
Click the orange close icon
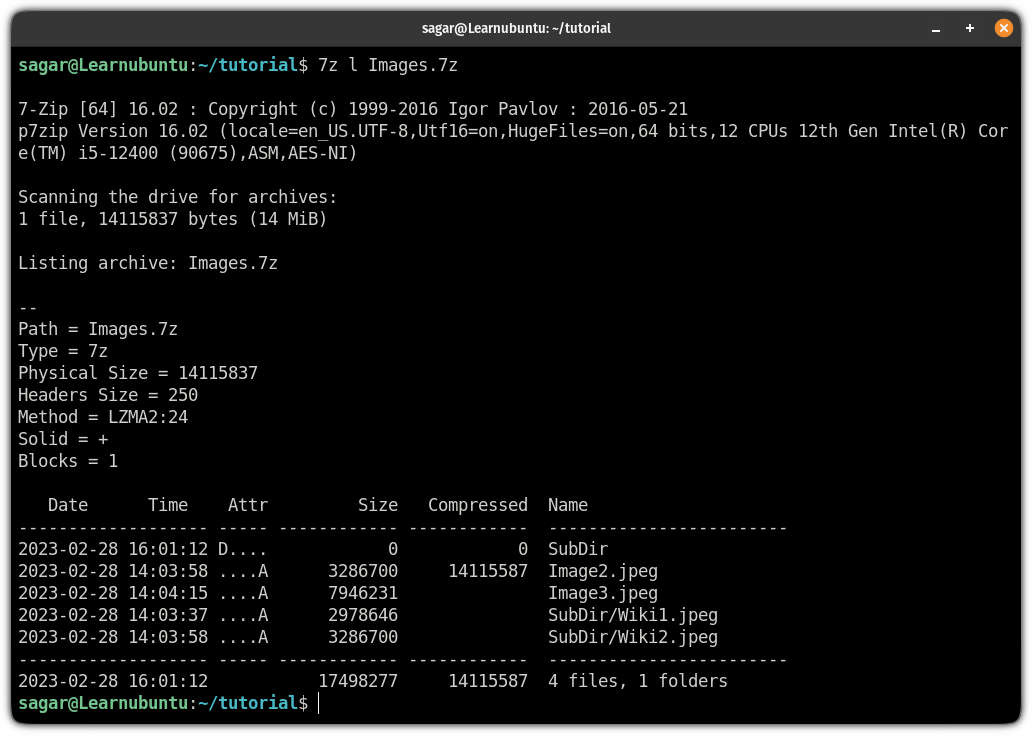click(1004, 28)
